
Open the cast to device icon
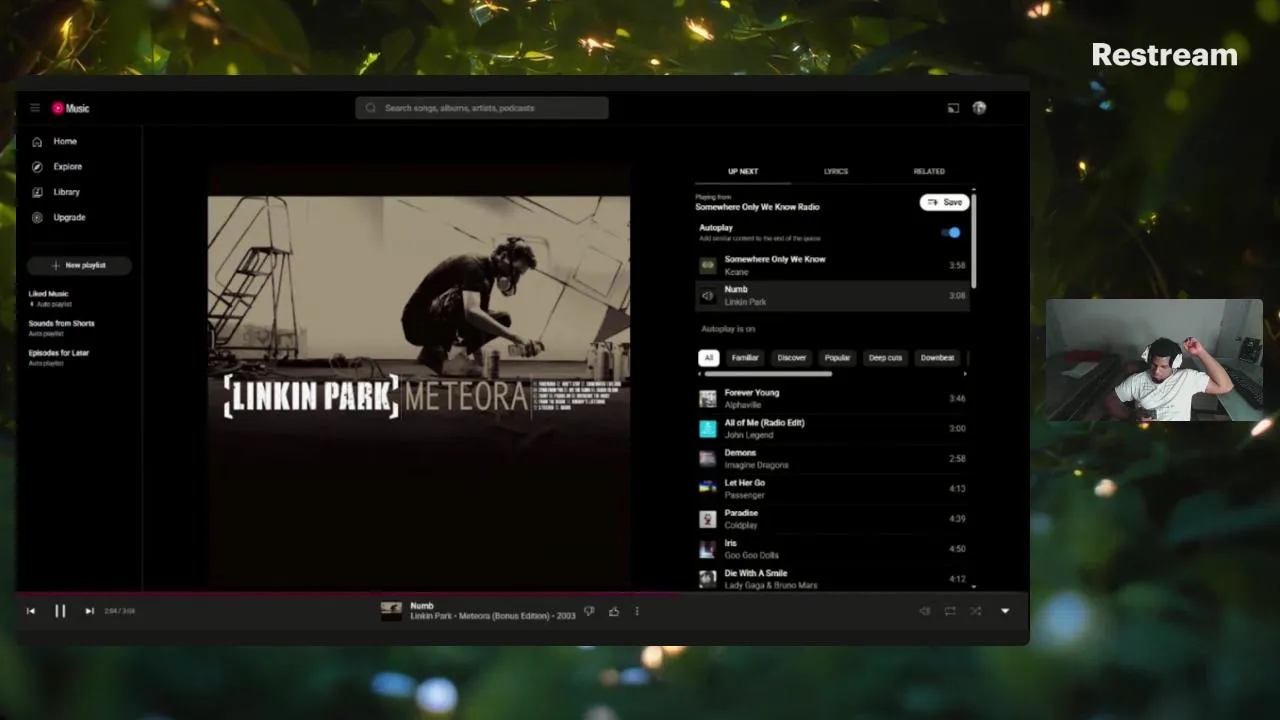(x=953, y=108)
